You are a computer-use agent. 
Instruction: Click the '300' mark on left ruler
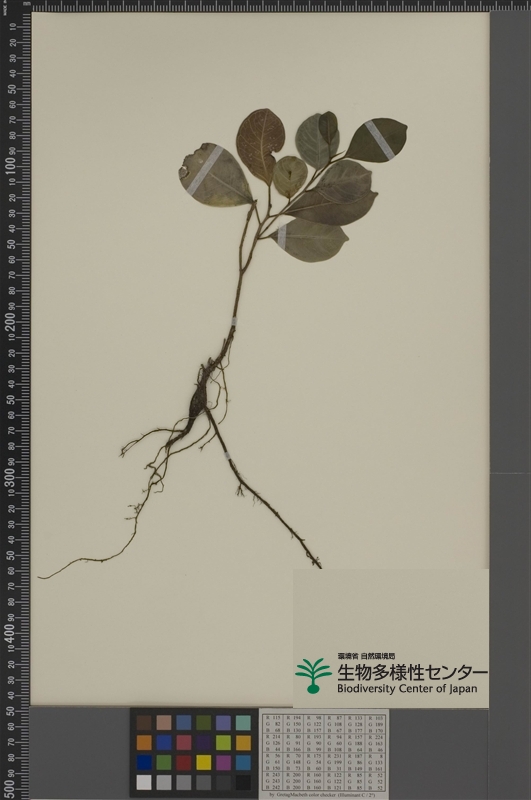[10, 477]
